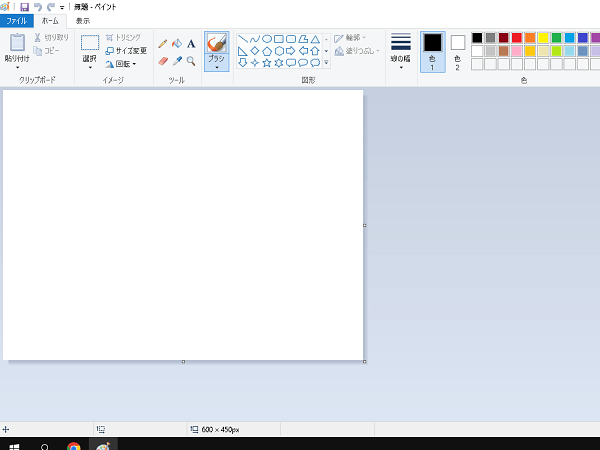Choose the Left arrow shape
The image size is (600, 450).
[303, 51]
